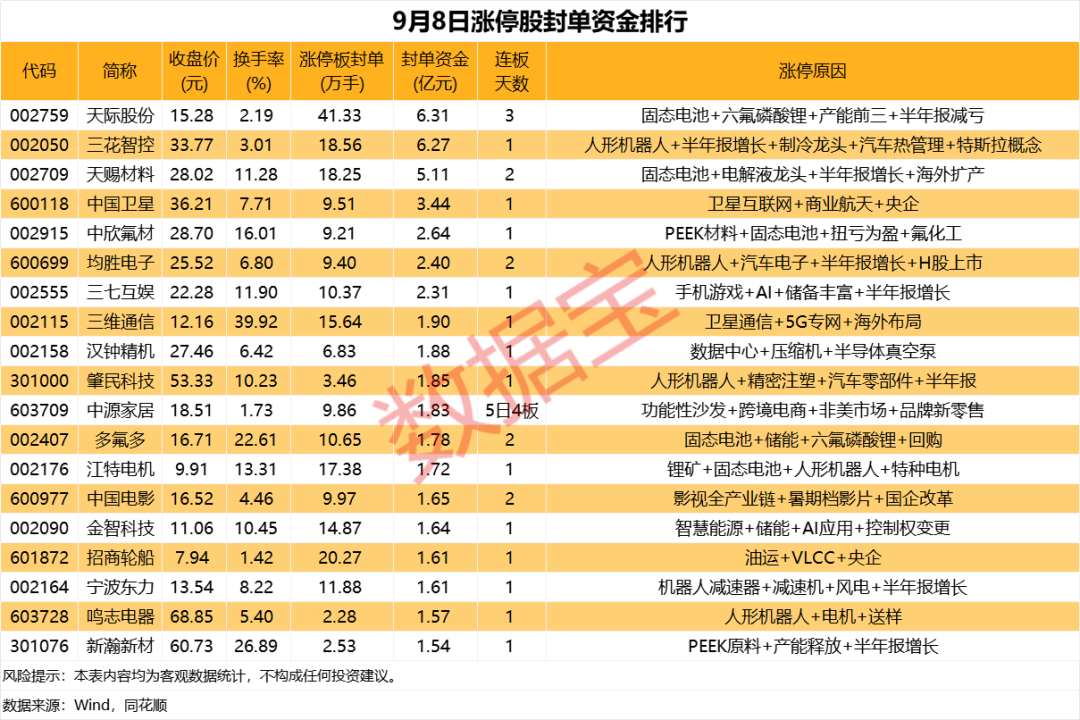Click the 连板天数 column header
Viewport: 1080px width, 720px height.
[x=511, y=71]
